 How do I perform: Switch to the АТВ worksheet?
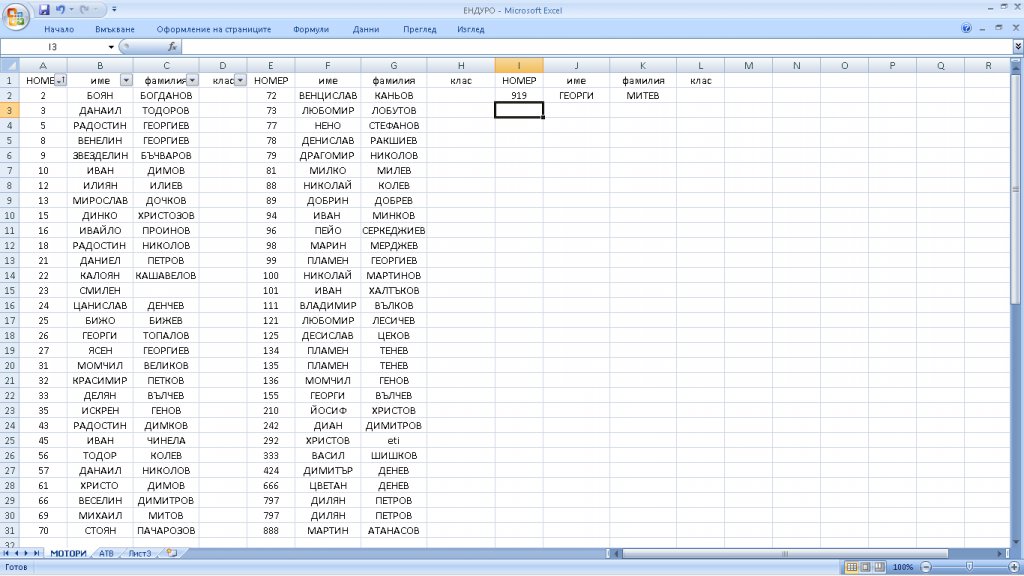[x=106, y=553]
